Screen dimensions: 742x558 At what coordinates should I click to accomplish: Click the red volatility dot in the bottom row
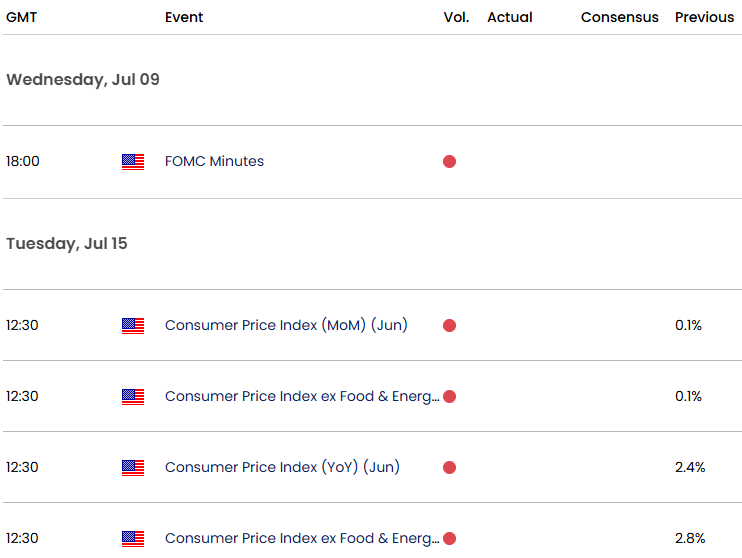pos(450,539)
